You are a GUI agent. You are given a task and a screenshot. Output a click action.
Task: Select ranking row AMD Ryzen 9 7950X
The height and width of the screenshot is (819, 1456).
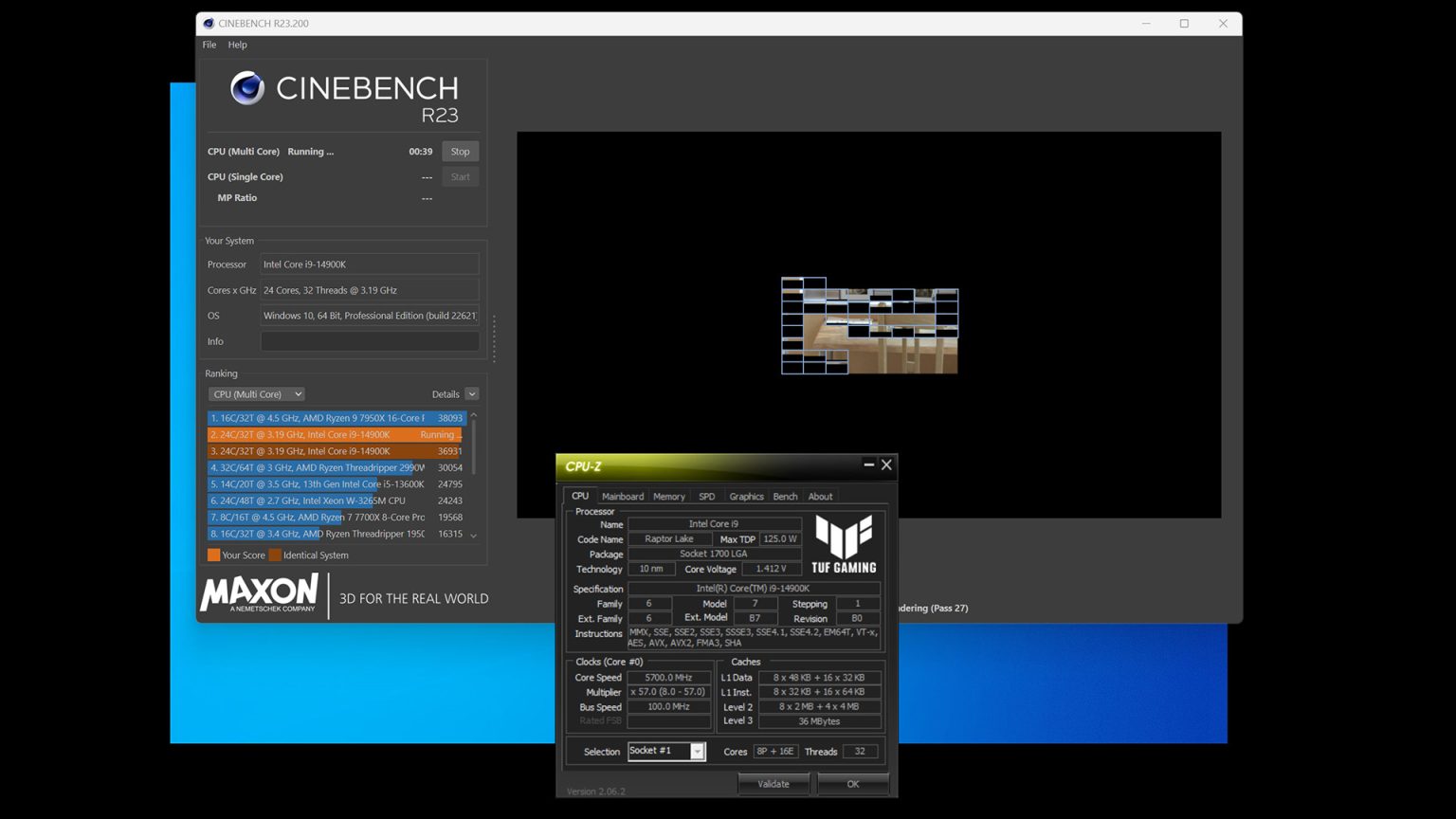click(x=336, y=418)
